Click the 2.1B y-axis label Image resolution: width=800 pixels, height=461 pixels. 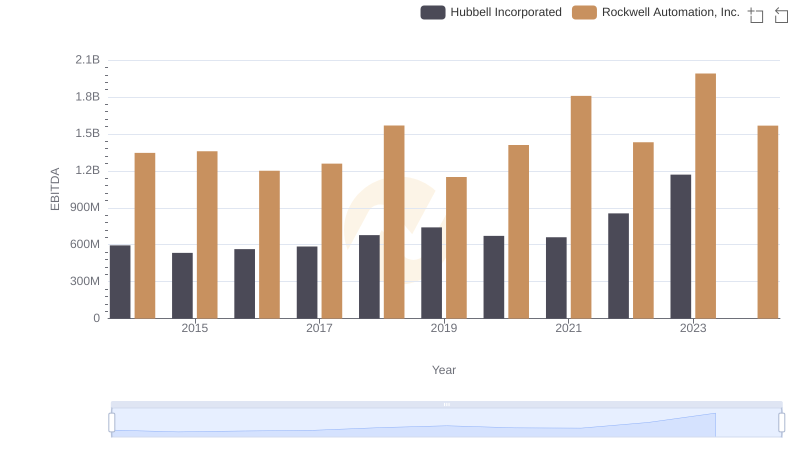(x=87, y=60)
